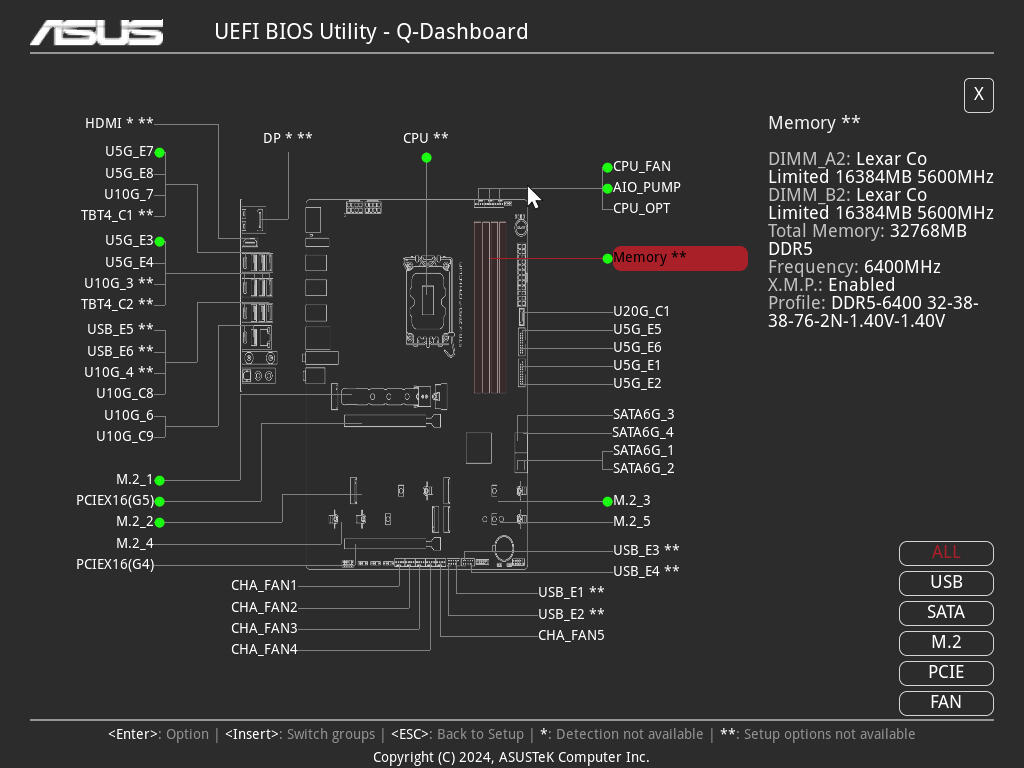This screenshot has height=768, width=1024.
Task: Filter by M.2 group
Action: coord(946,643)
